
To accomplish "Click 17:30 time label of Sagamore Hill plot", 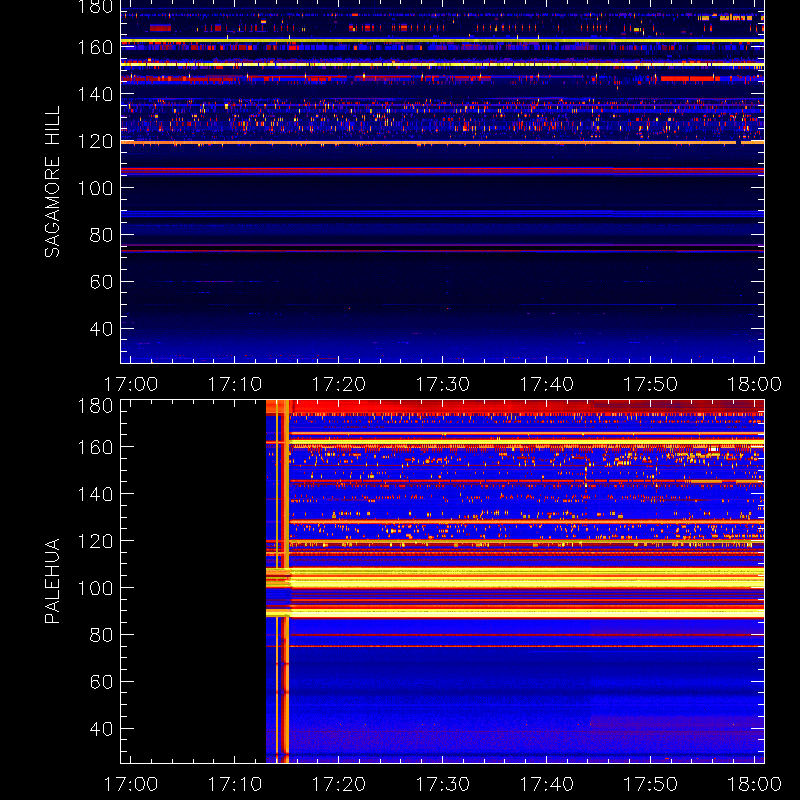I will pyautogui.click(x=443, y=384).
